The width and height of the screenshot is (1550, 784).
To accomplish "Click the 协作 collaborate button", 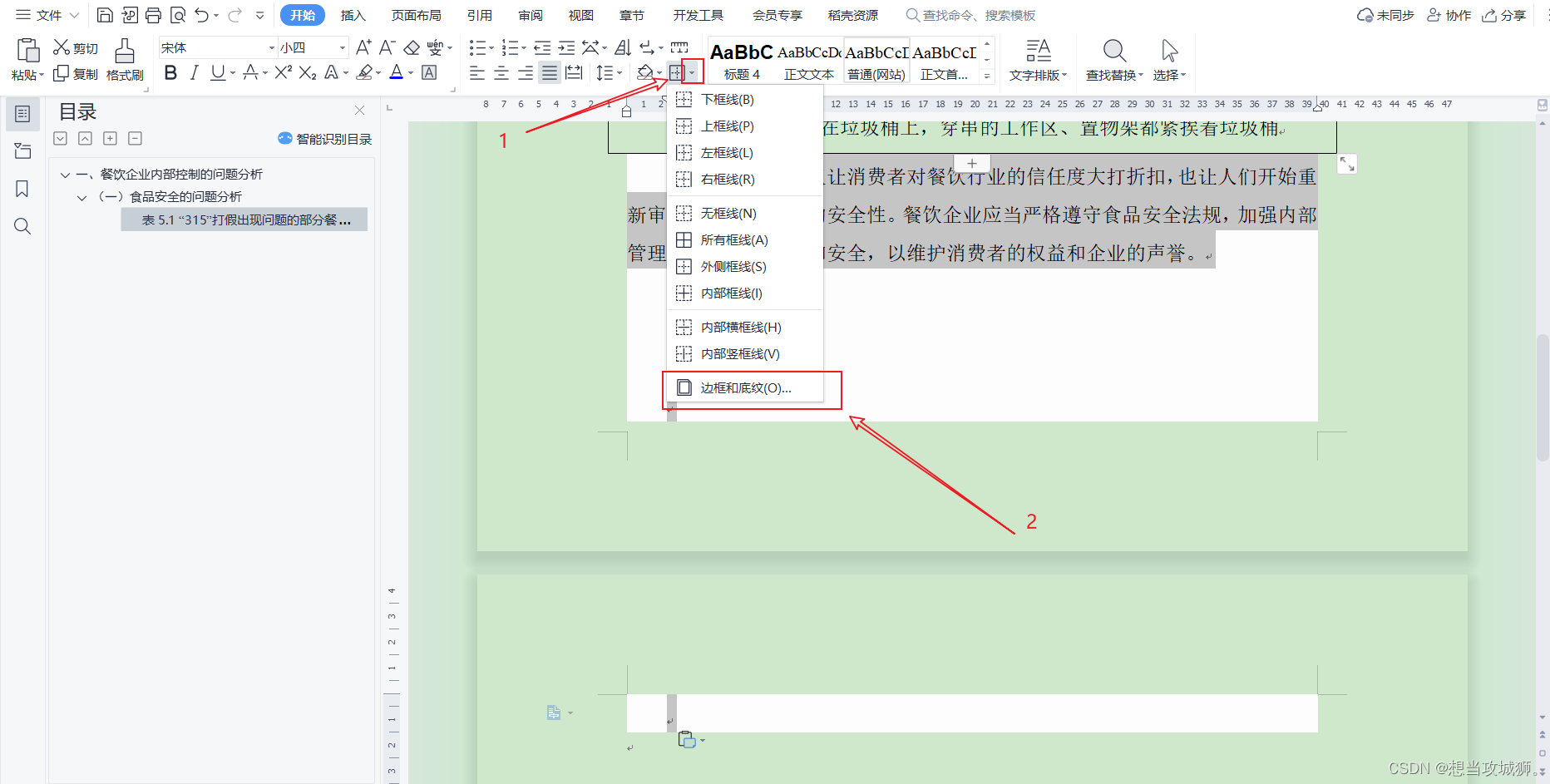I will click(x=1449, y=15).
